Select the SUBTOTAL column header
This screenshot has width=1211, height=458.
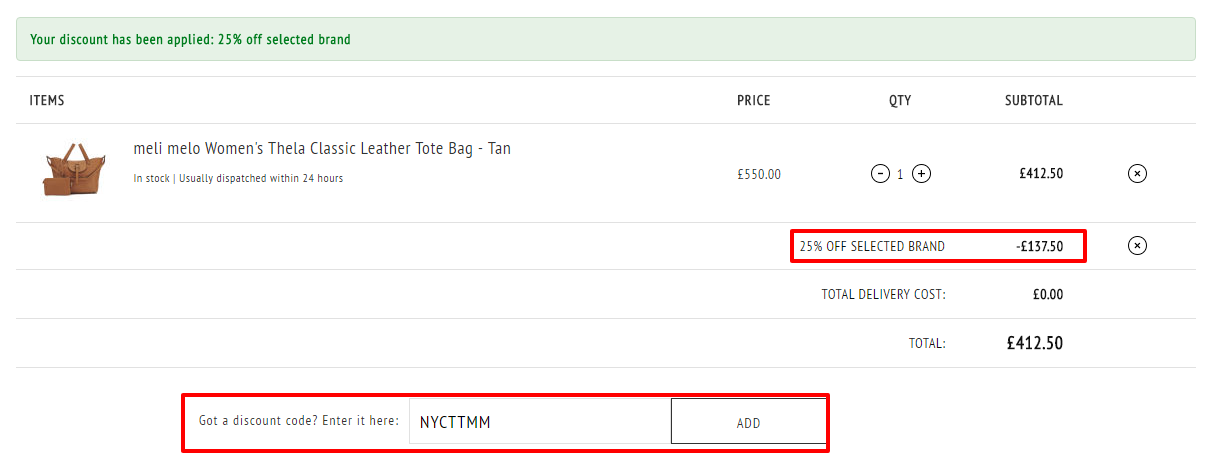1034,100
